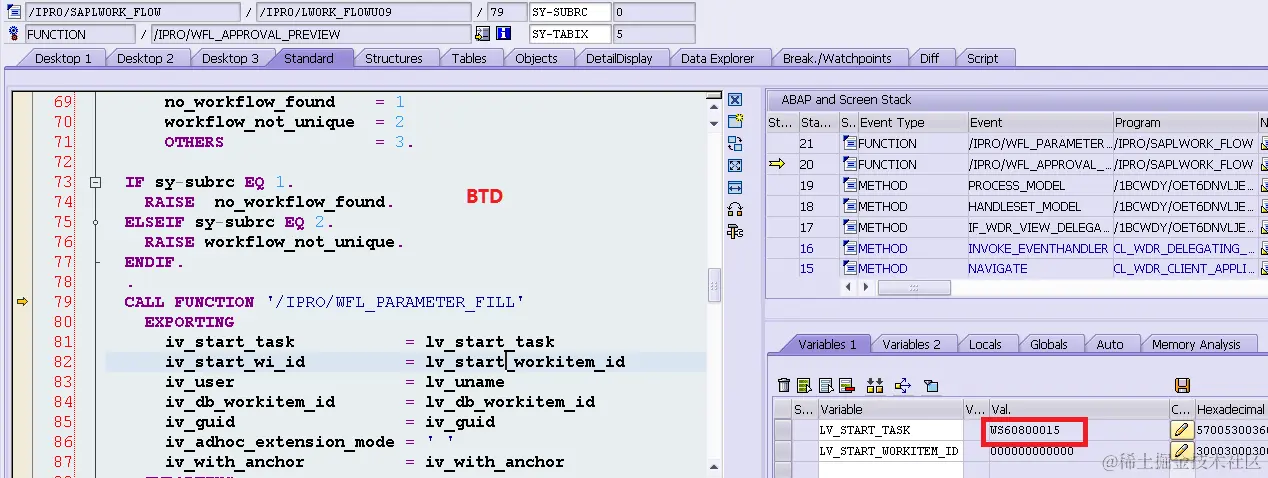Image resolution: width=1268 pixels, height=478 pixels.
Task: Click the stack horizontal scrollbar thumb
Action: [914, 287]
